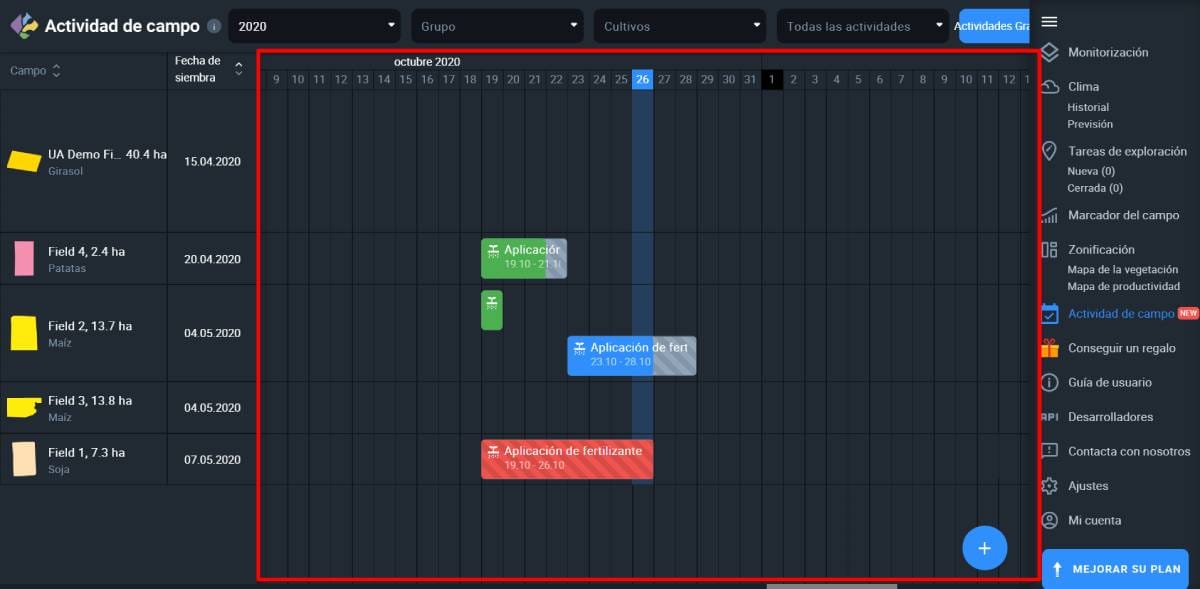Open Monitorización from sidebar icon
This screenshot has width=1200, height=589.
[x=1049, y=52]
